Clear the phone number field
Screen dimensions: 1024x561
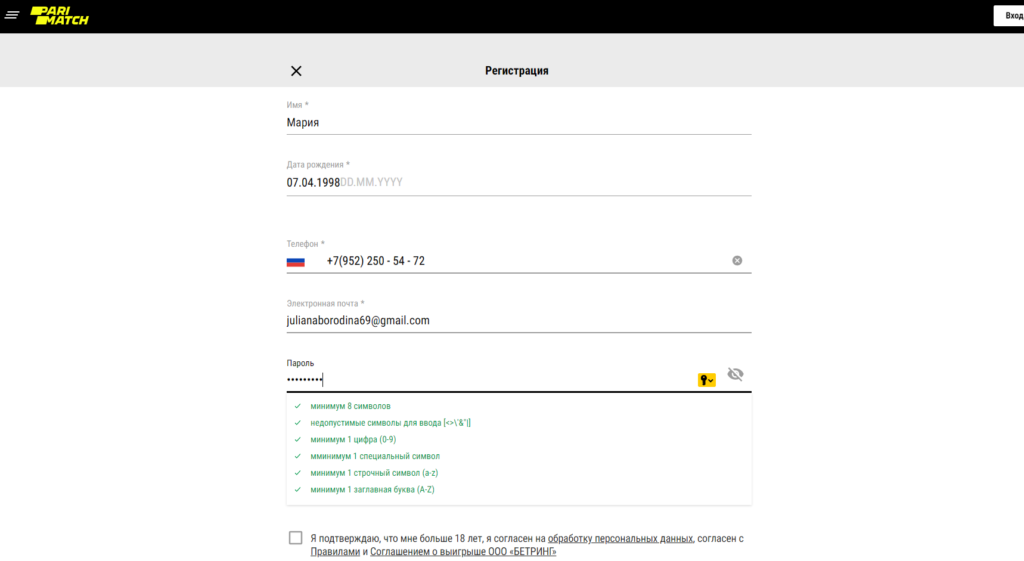click(x=737, y=261)
